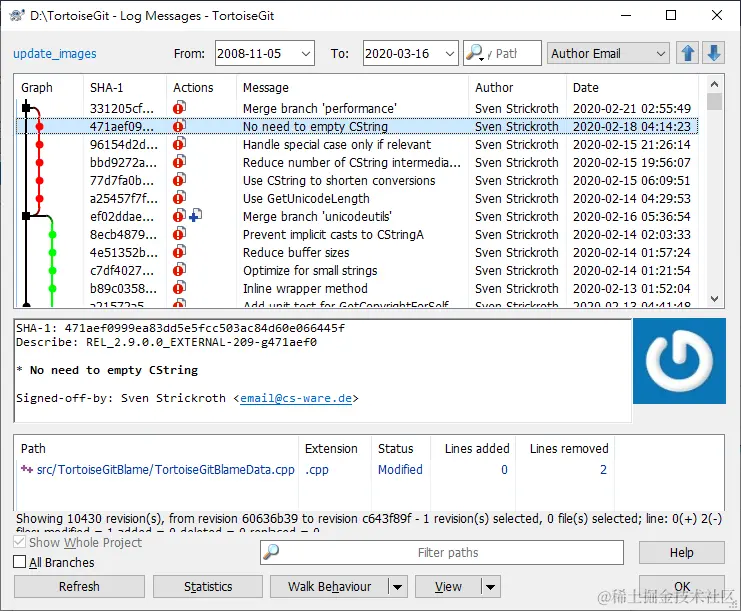Image resolution: width=741 pixels, height=611 pixels.
Task: Expand the Walk Behaviour dropdown arrow
Action: [x=397, y=587]
